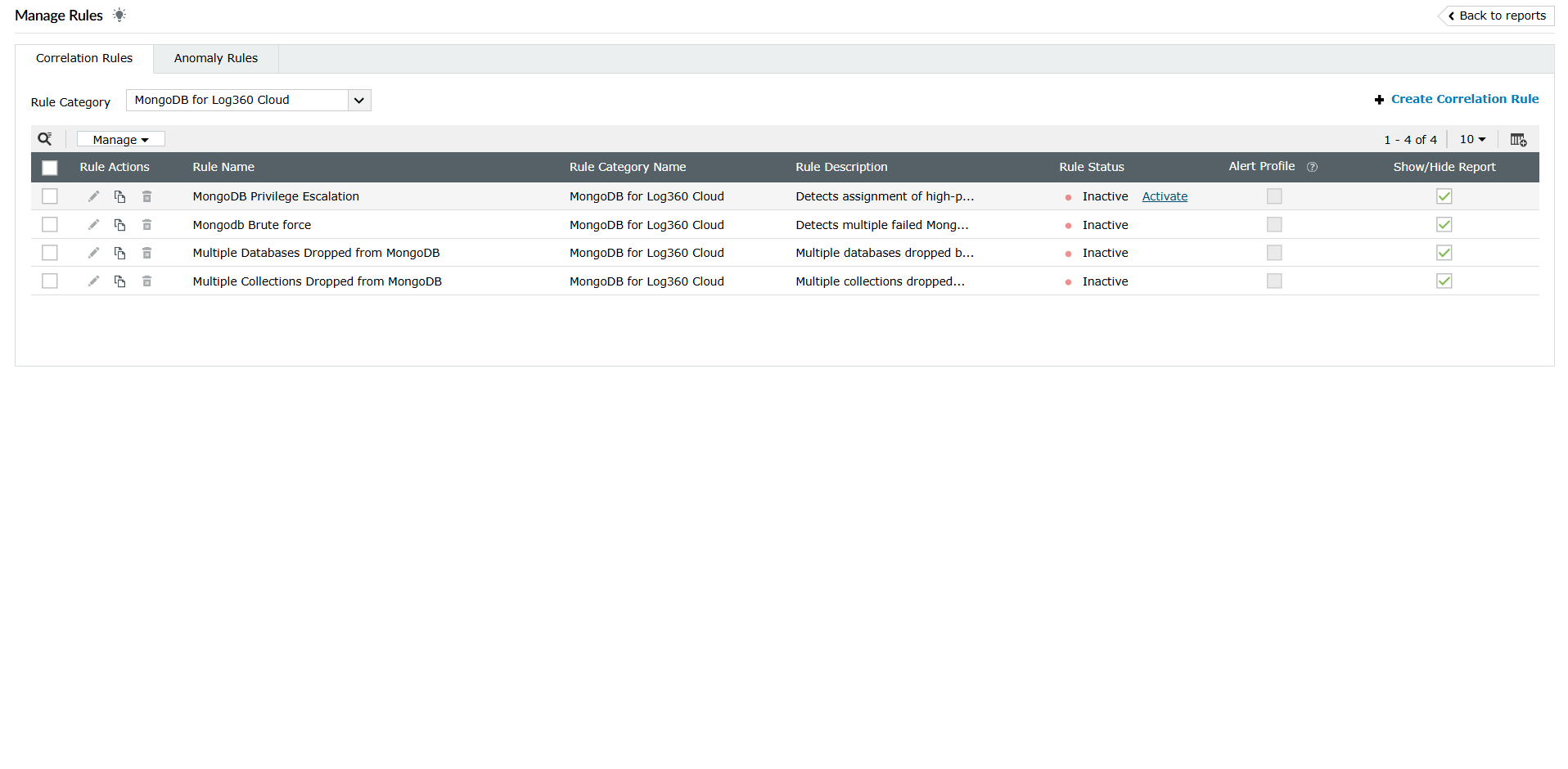Click the Rule Status column header
1568x769 pixels.
tap(1092, 167)
